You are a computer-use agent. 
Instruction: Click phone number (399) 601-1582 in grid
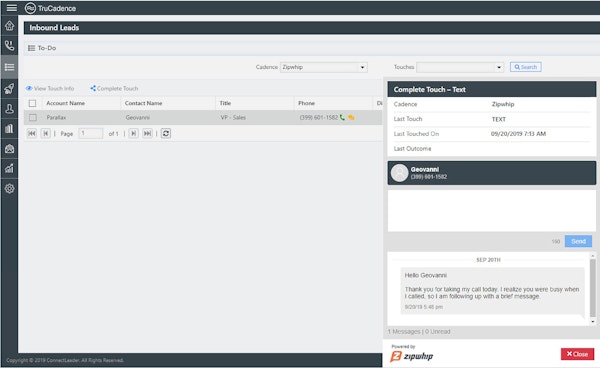tap(318, 117)
